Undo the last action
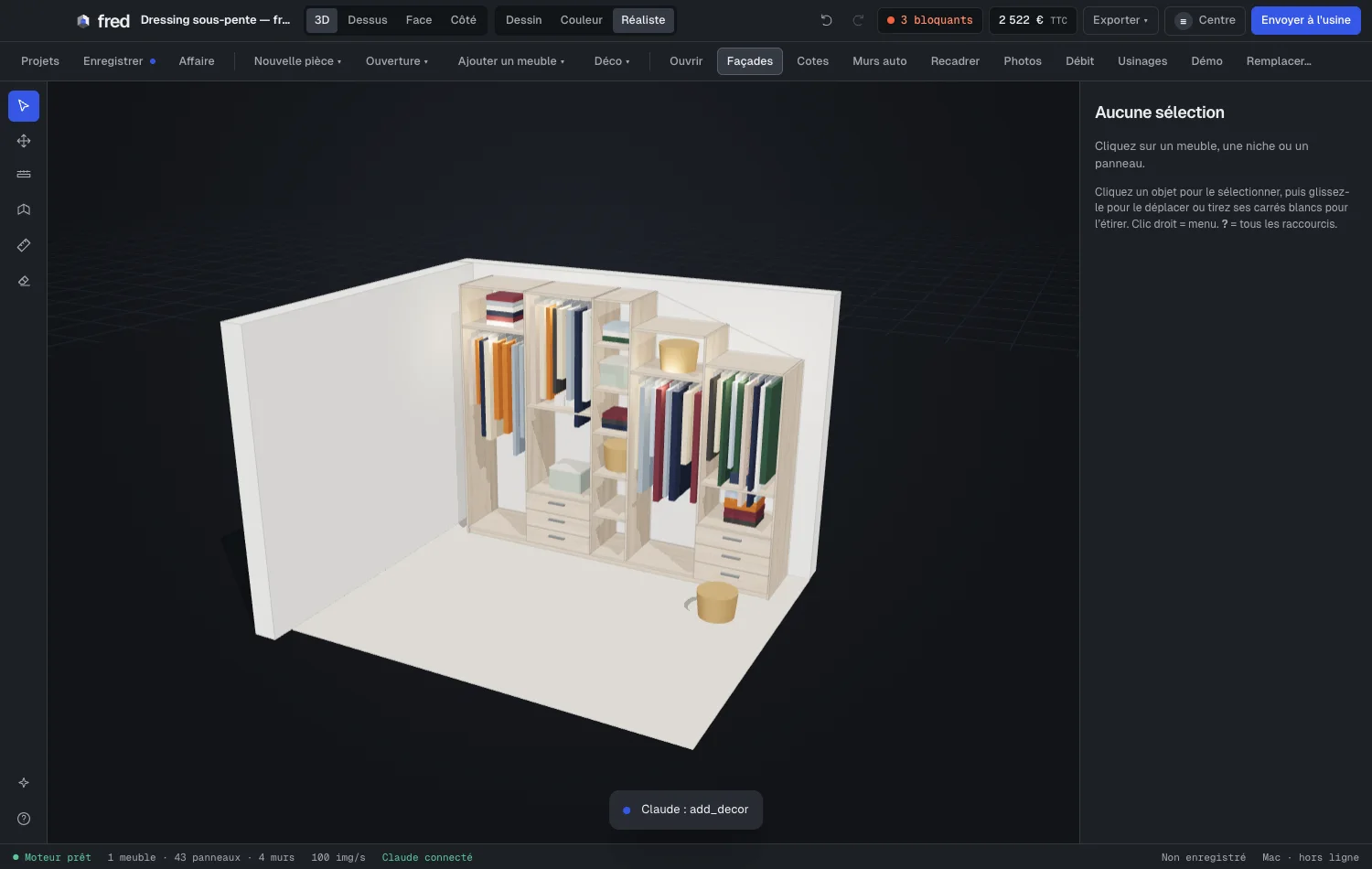 [x=826, y=20]
